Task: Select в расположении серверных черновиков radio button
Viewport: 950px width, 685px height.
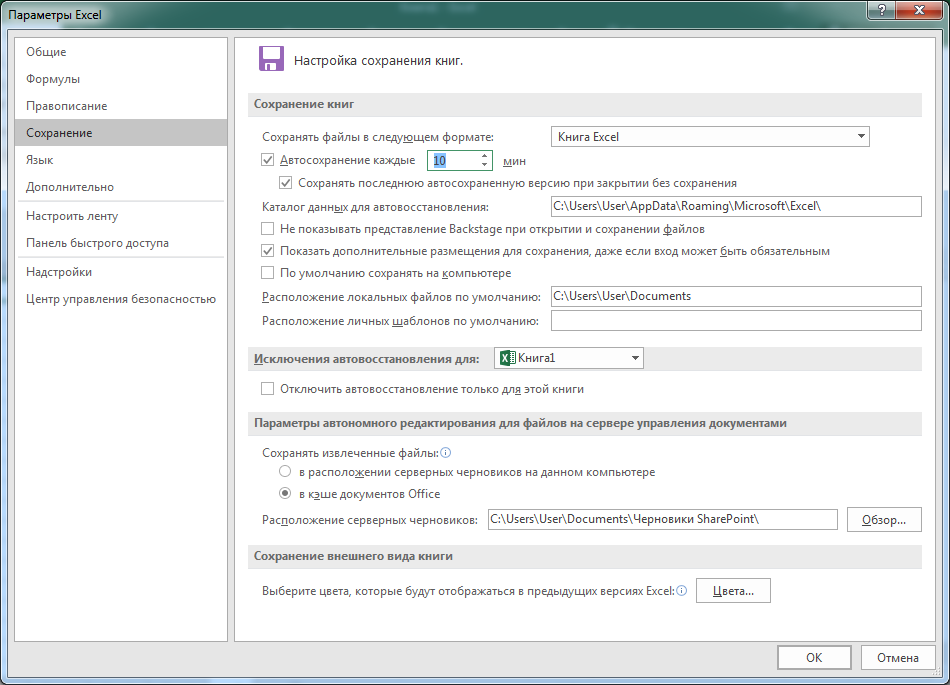Action: 285,471
